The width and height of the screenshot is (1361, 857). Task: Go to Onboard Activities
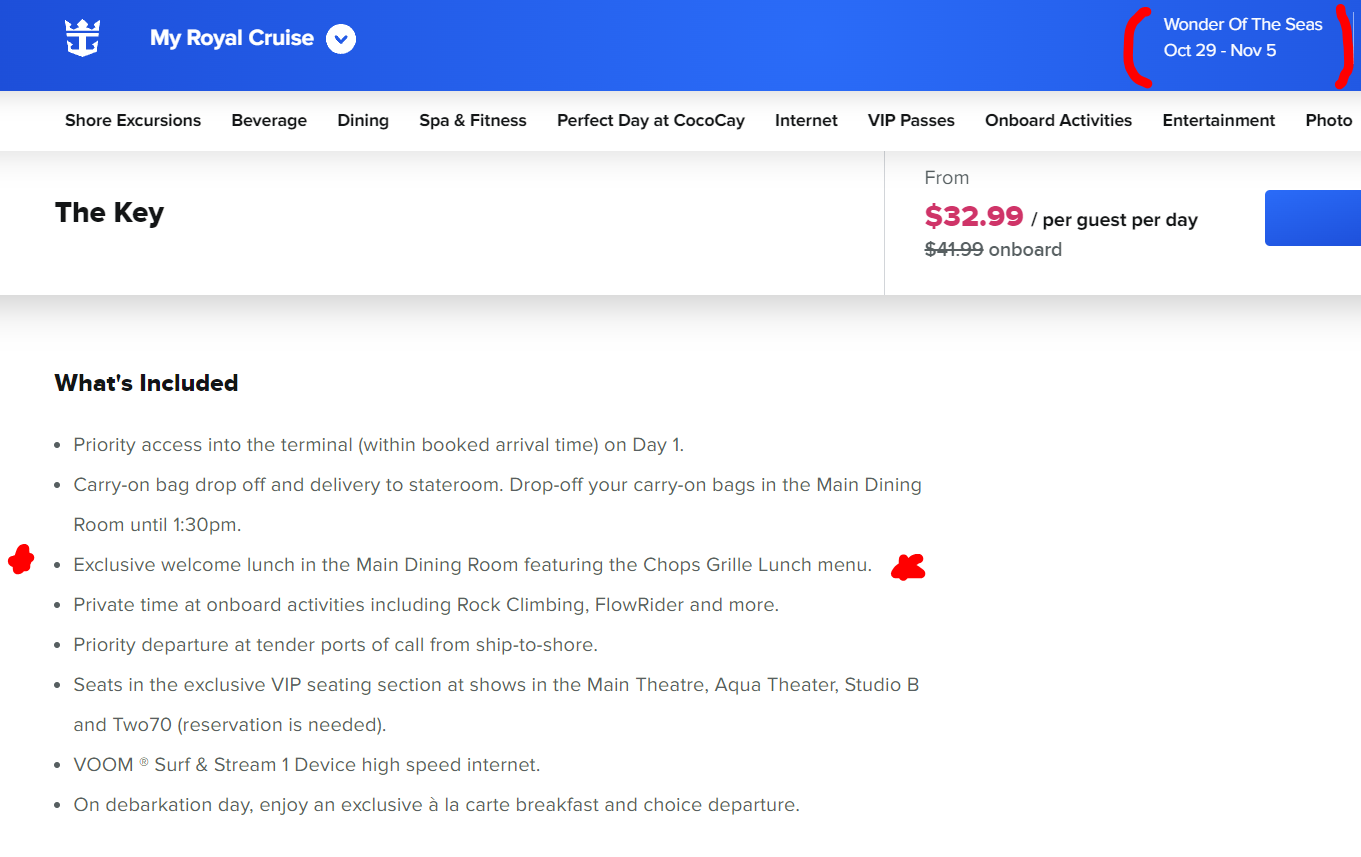pyautogui.click(x=1058, y=120)
